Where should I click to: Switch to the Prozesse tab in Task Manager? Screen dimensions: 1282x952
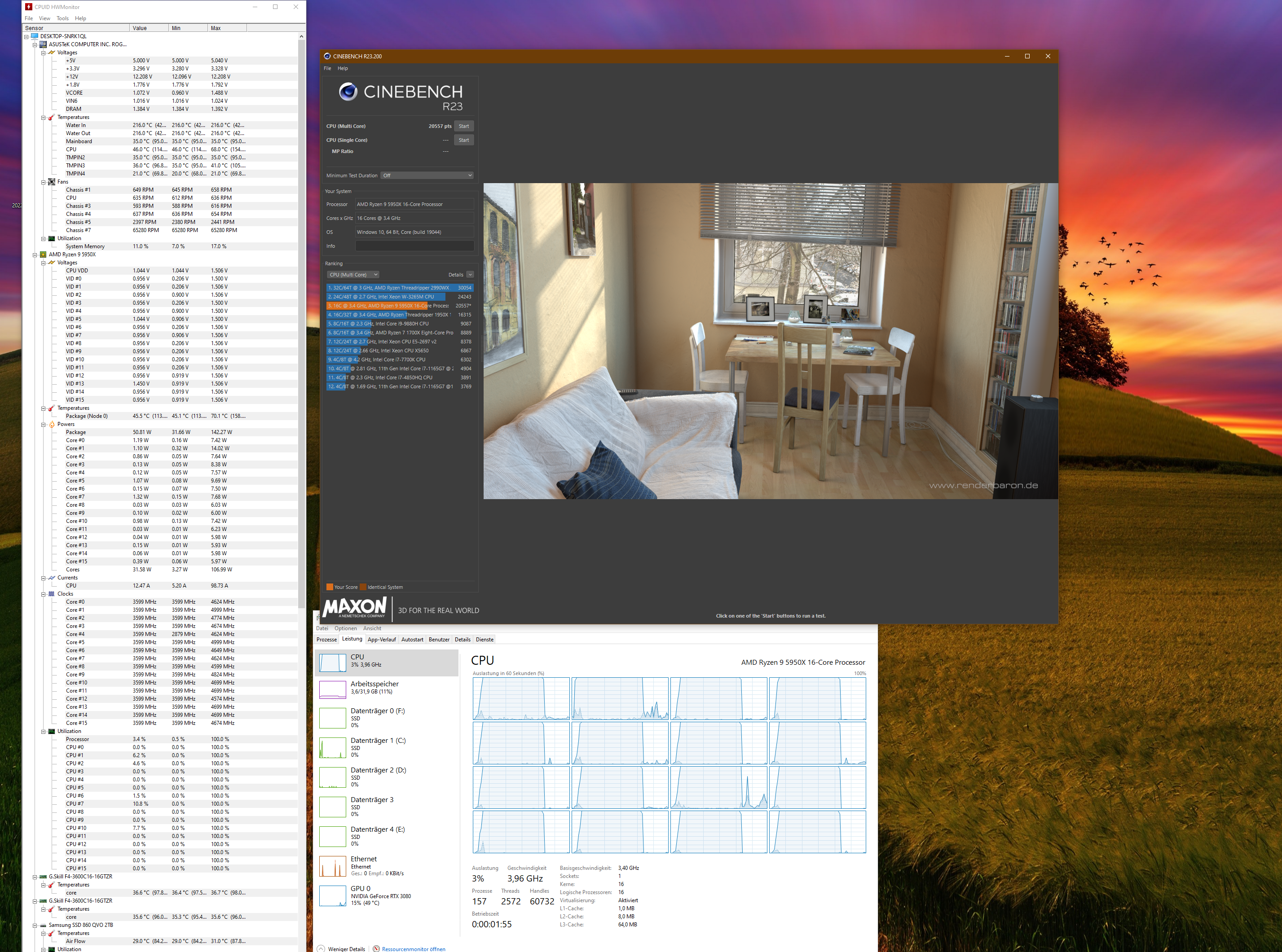[x=326, y=639]
